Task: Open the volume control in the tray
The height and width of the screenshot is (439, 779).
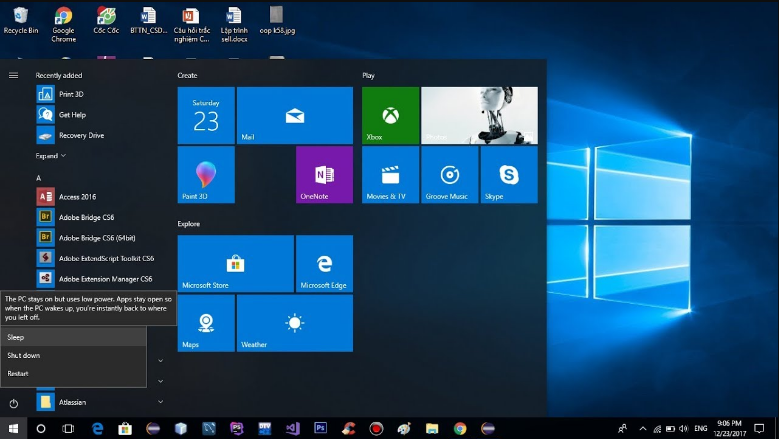Action: click(684, 429)
